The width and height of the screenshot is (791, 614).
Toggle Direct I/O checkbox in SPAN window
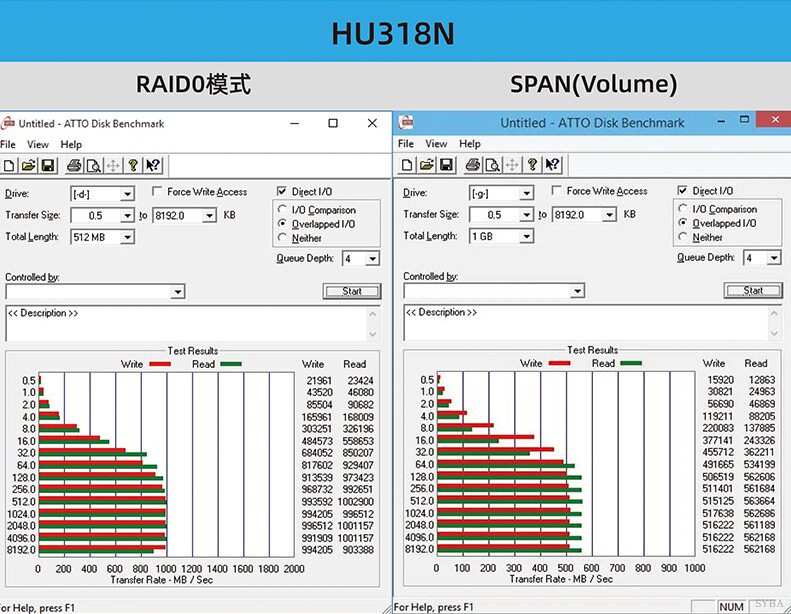tap(682, 190)
